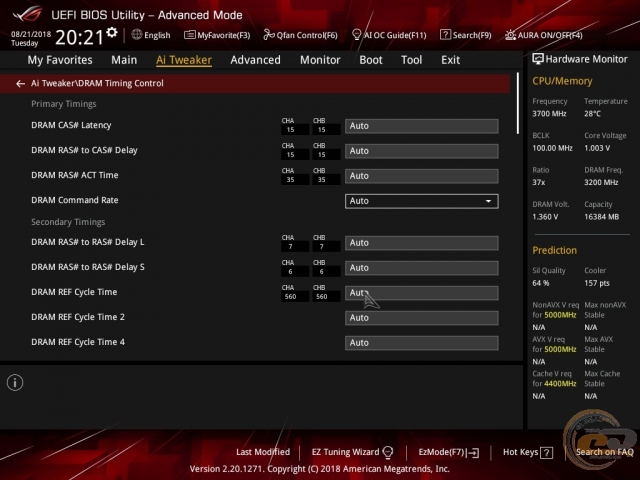Click the Secondary Timings heading
640x480 pixels.
[x=68, y=222]
